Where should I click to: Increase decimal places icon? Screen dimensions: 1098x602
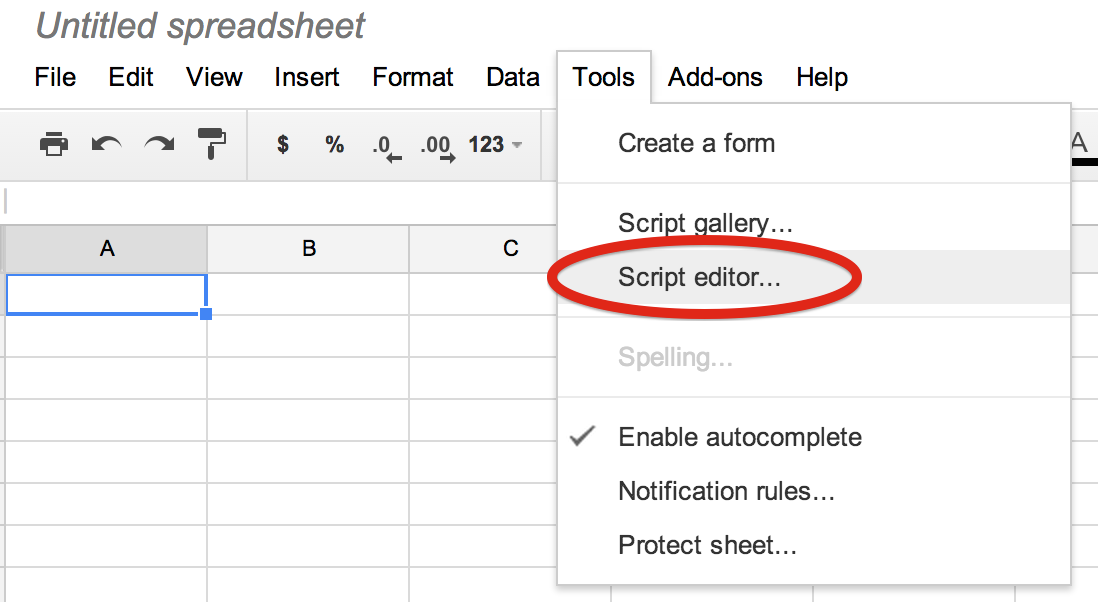(437, 147)
